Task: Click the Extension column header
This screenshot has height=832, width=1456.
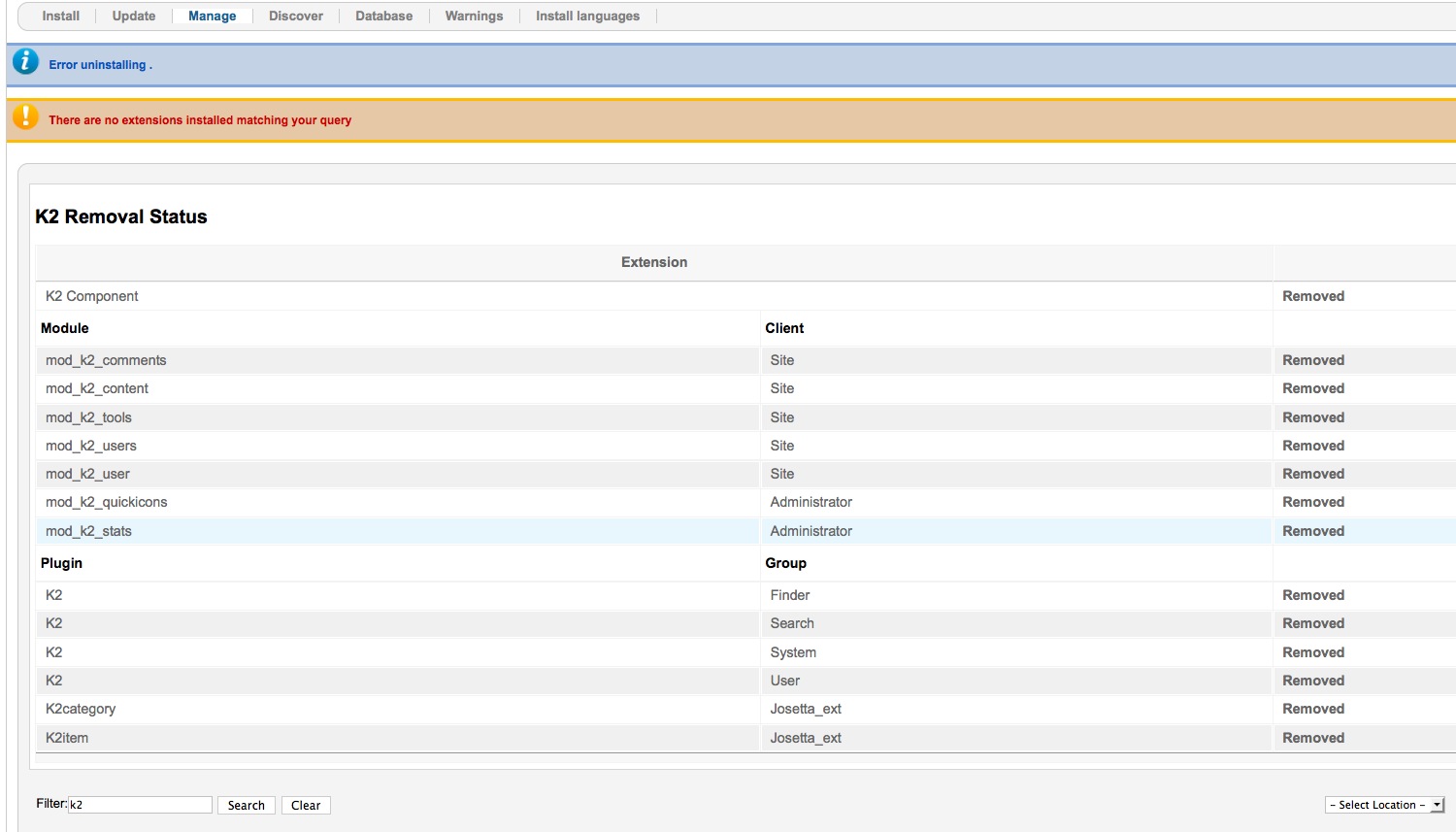Action: tap(654, 262)
